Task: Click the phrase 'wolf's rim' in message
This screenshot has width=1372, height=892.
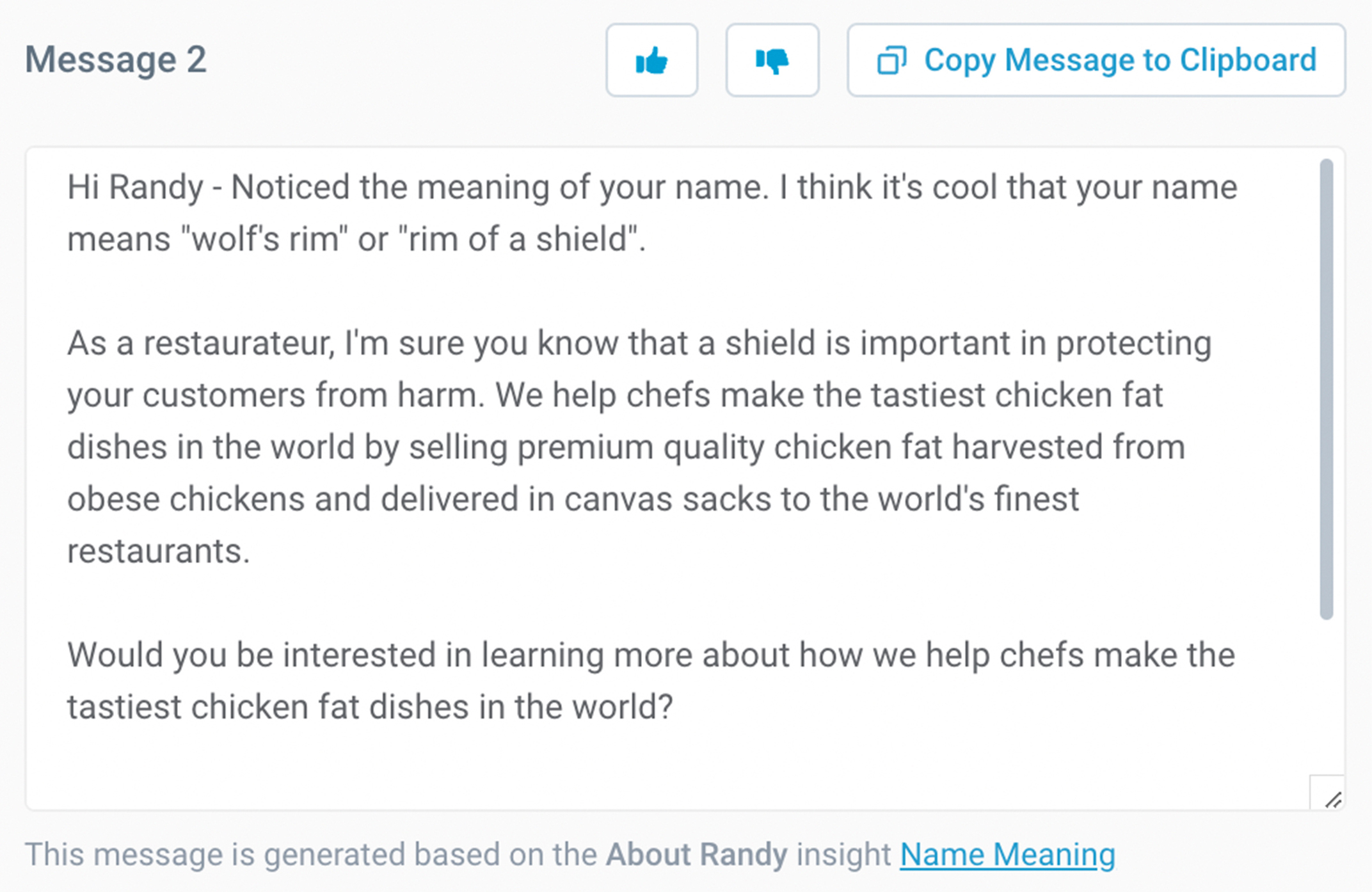Action: coord(265,239)
